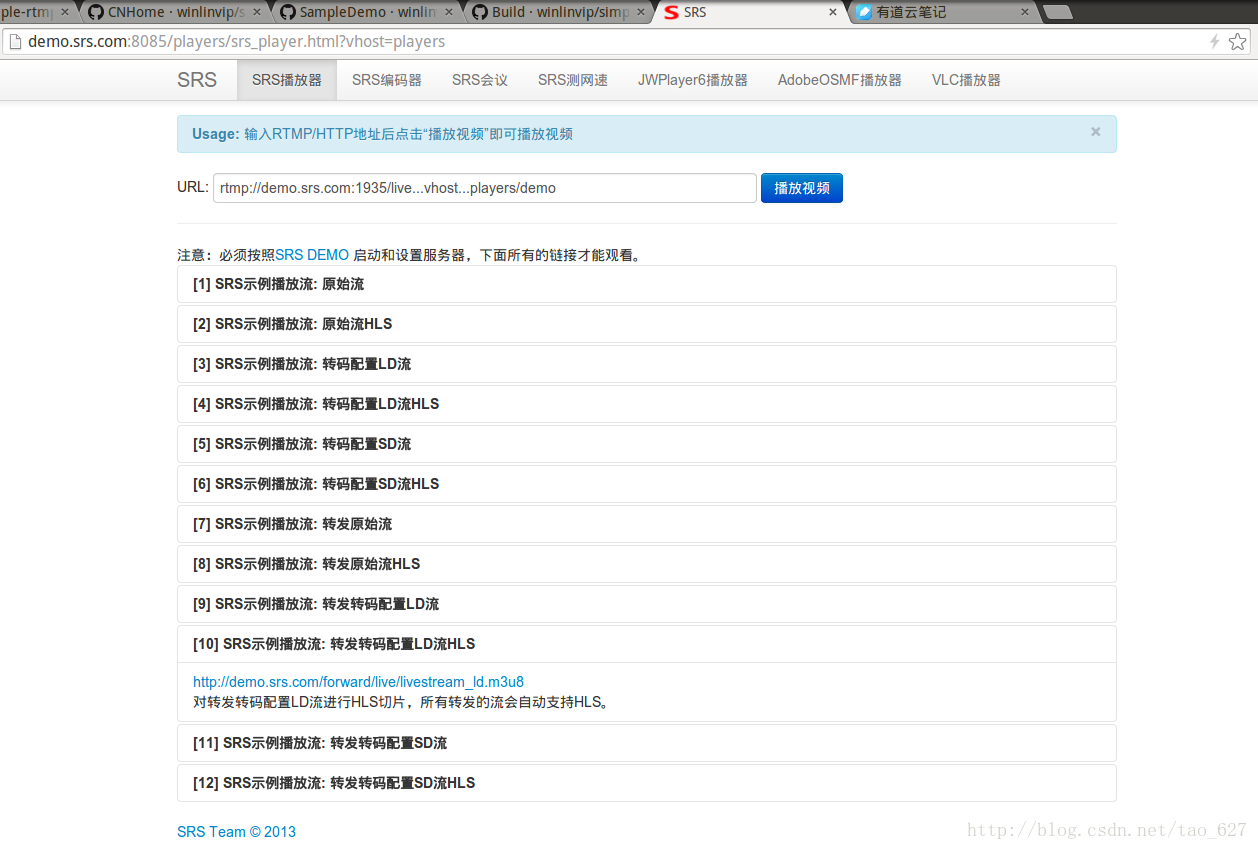Click the lightning bolt icon in the address bar
1258x850 pixels.
(x=1215, y=42)
